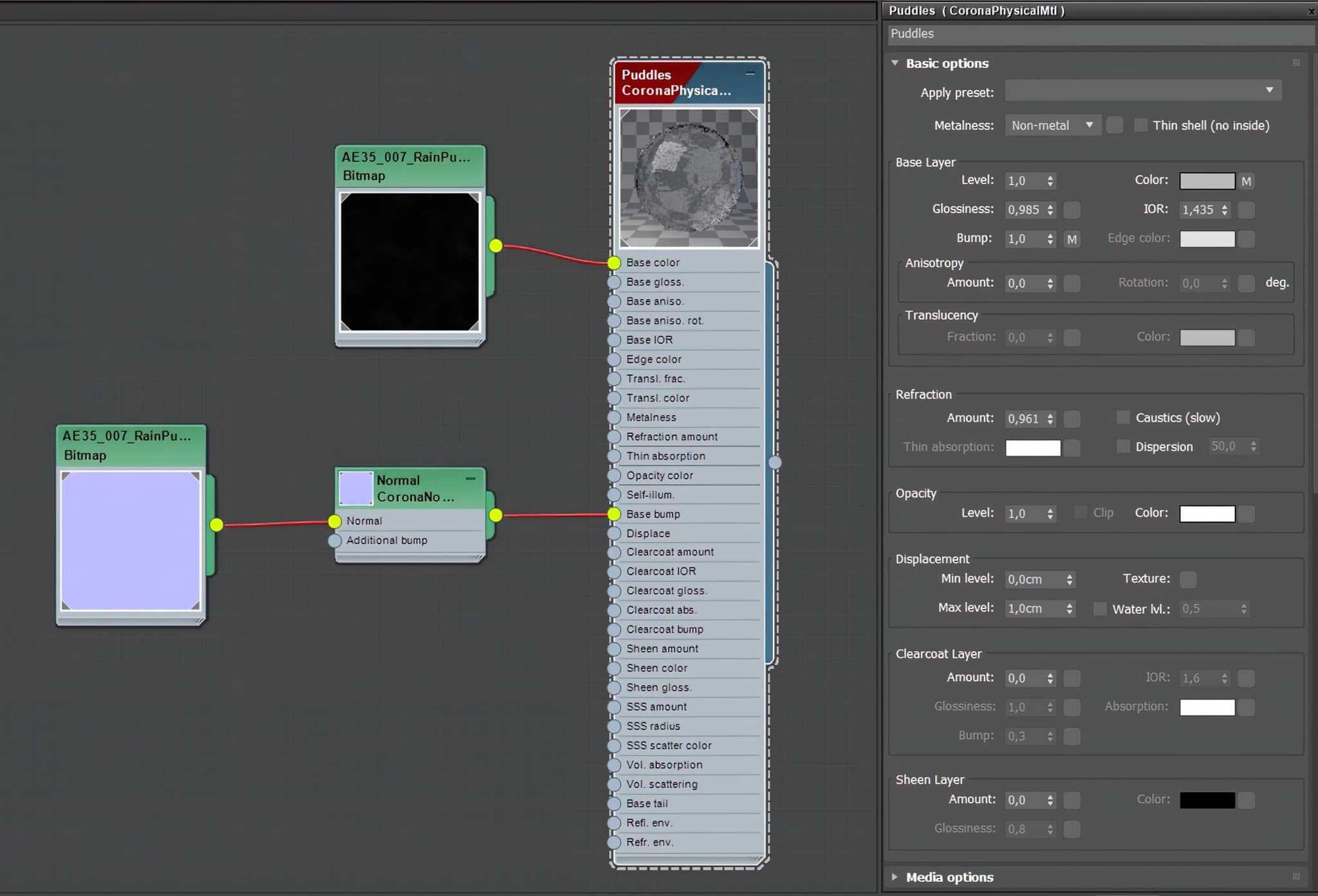Click the Additional bump input socket
This screenshot has width=1318, height=896.
(x=335, y=540)
